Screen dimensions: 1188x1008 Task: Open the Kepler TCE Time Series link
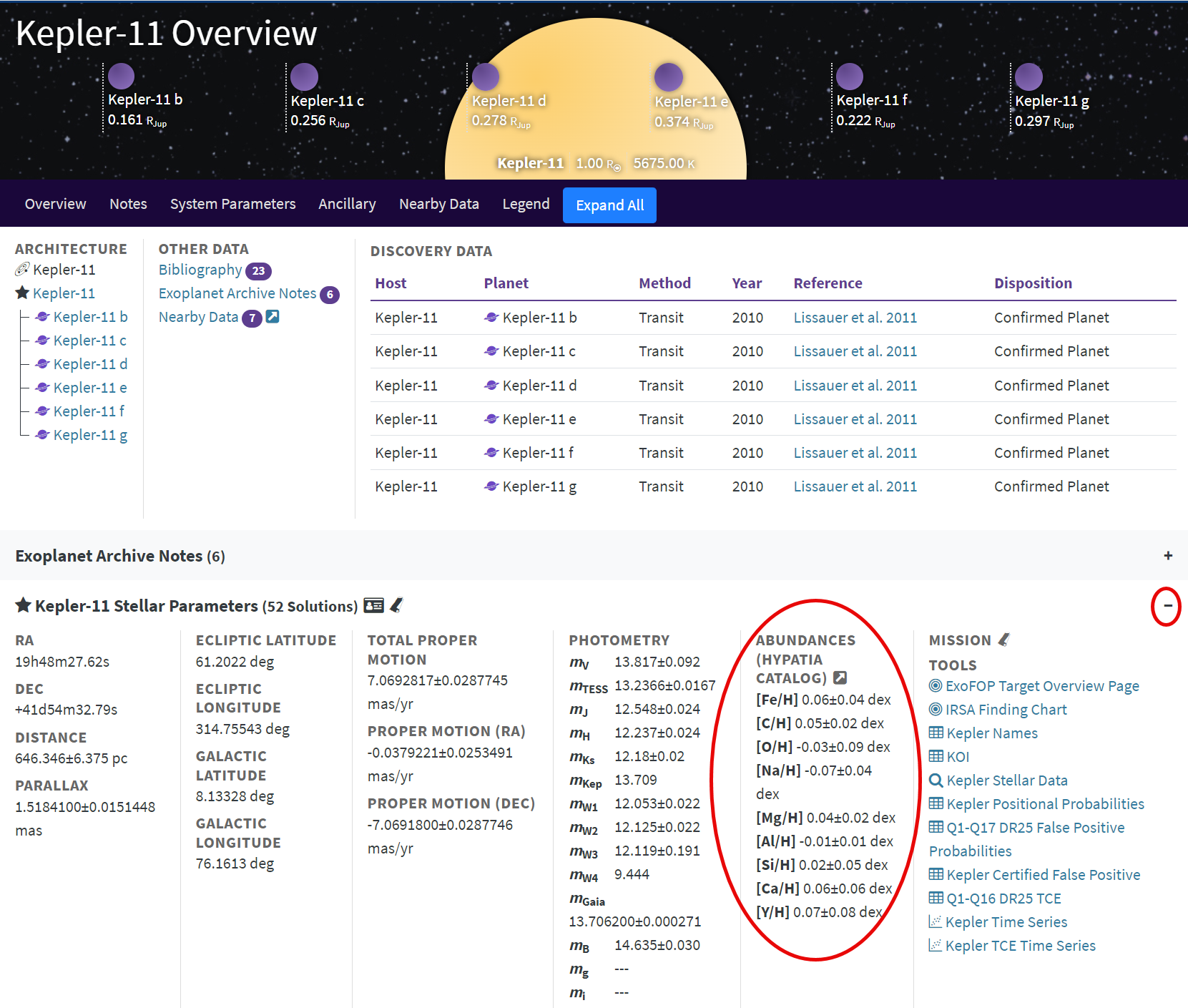(x=1020, y=946)
